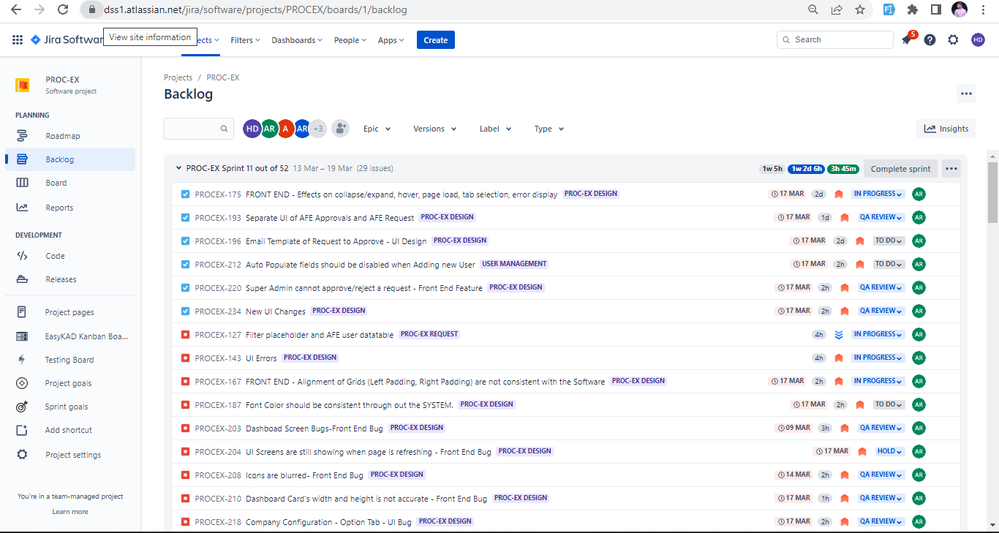Click the Search field in top bar
999x533 pixels.
835,39
